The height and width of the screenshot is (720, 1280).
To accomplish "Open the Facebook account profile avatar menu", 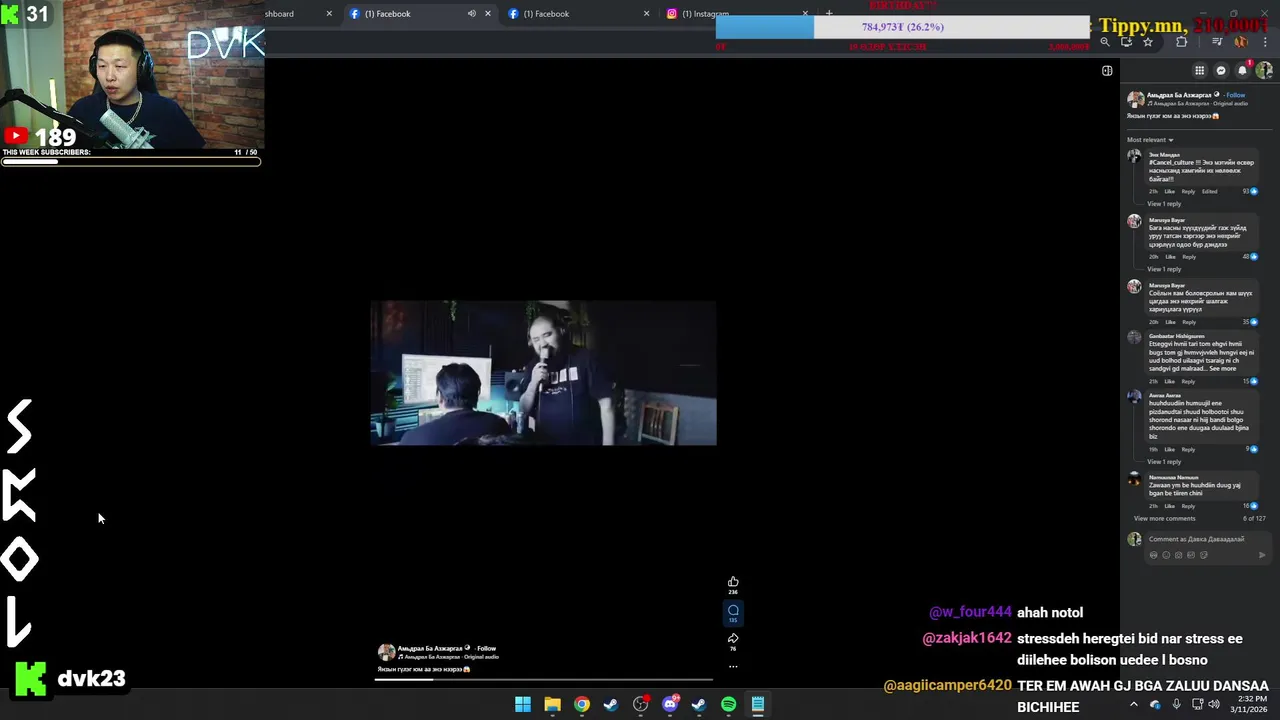I will pos(1265,70).
